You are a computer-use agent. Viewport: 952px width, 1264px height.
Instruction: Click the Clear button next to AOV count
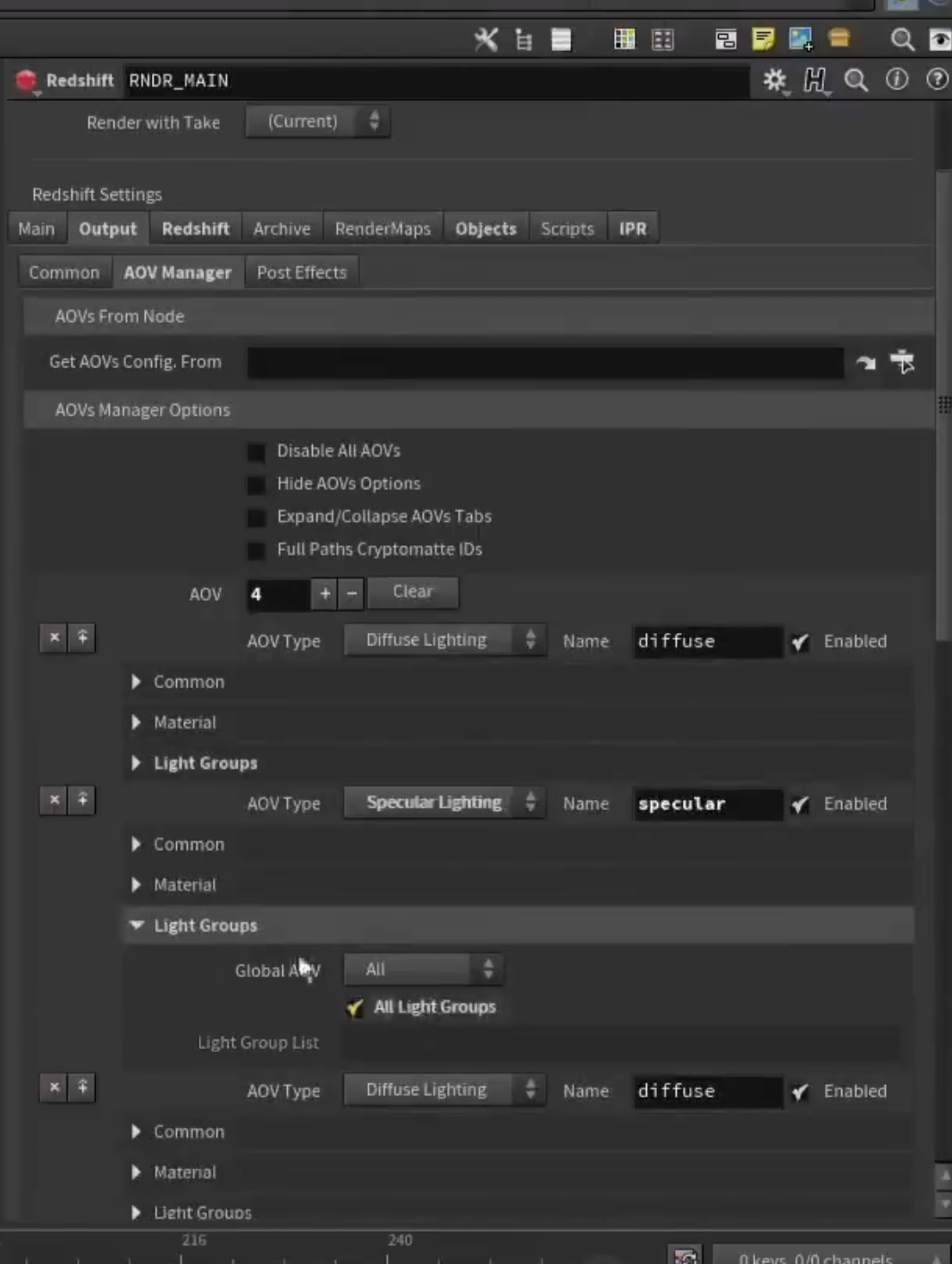(413, 592)
